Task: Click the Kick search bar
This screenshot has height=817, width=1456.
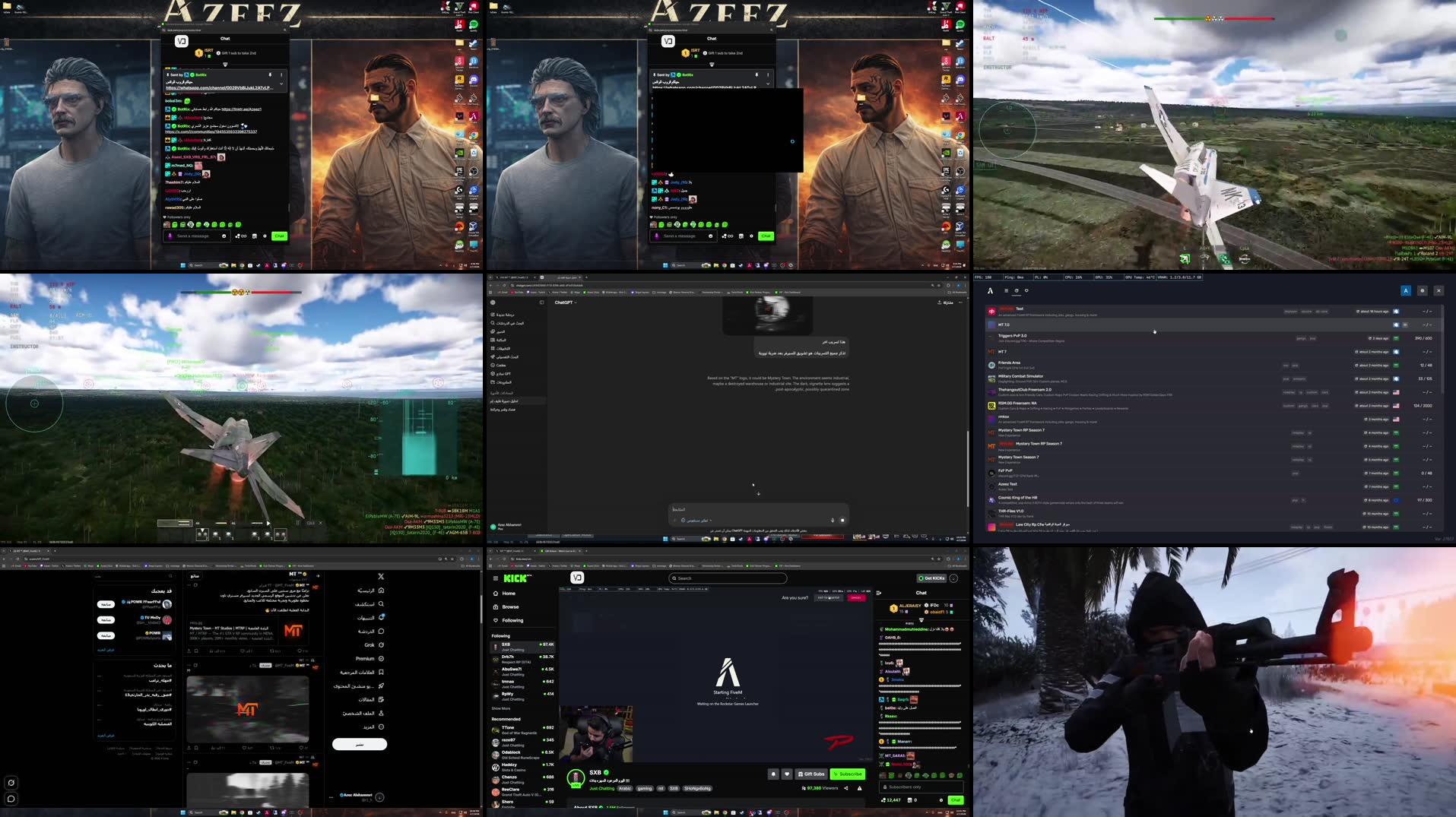Action: click(x=728, y=578)
